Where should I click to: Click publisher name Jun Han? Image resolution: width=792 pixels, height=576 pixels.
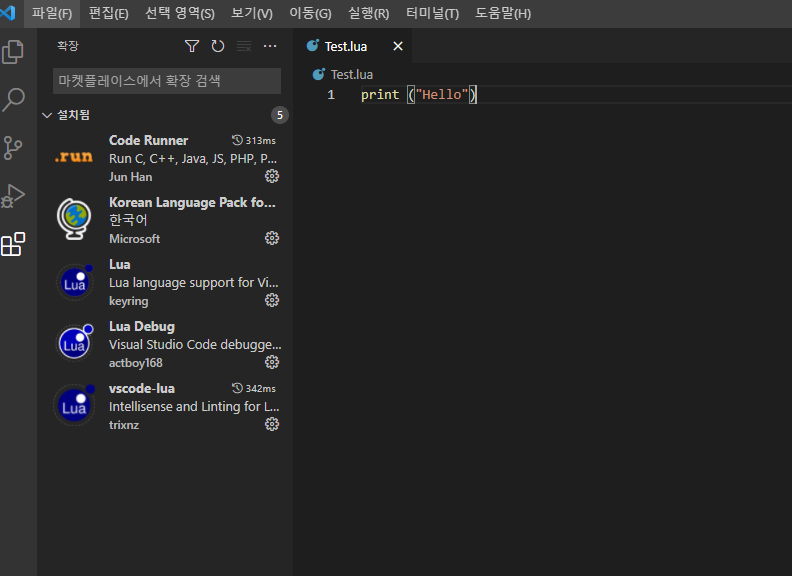[x=130, y=177]
